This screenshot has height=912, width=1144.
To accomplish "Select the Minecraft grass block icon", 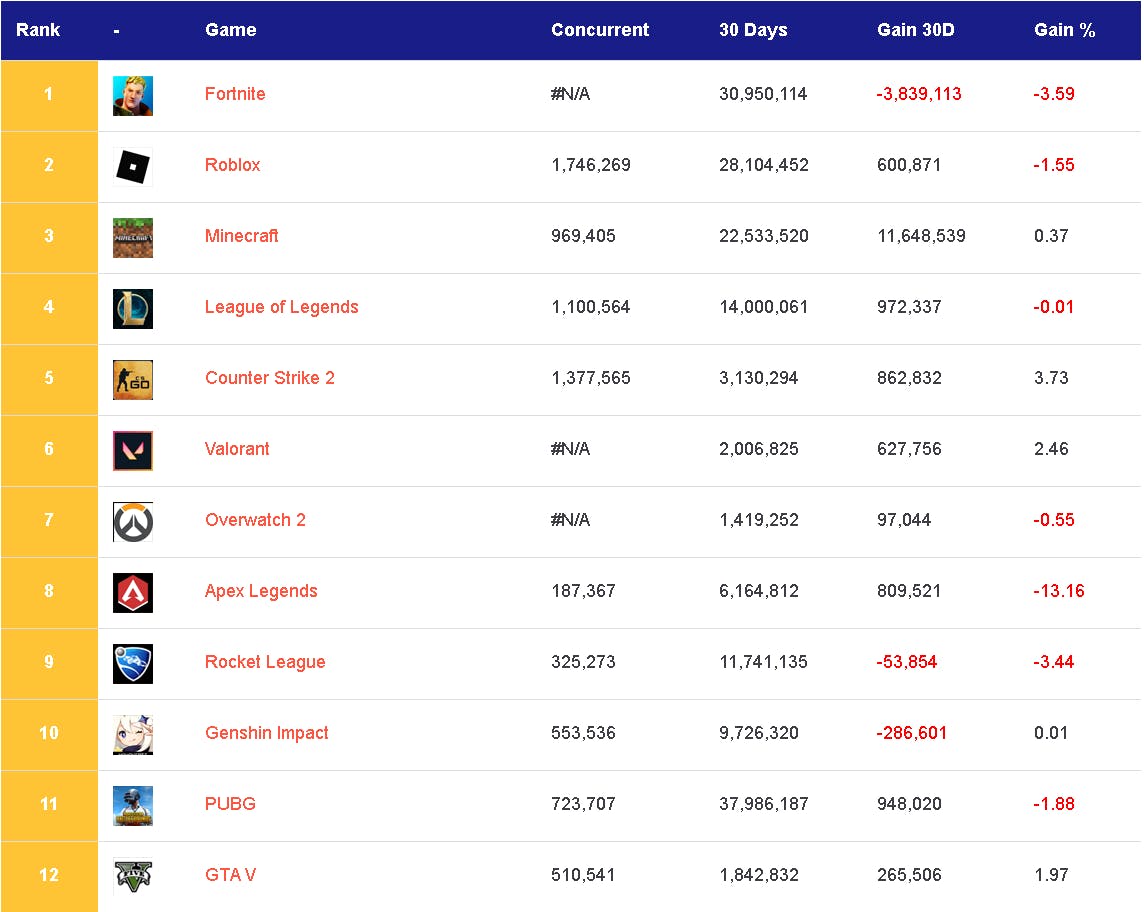I will pos(133,238).
